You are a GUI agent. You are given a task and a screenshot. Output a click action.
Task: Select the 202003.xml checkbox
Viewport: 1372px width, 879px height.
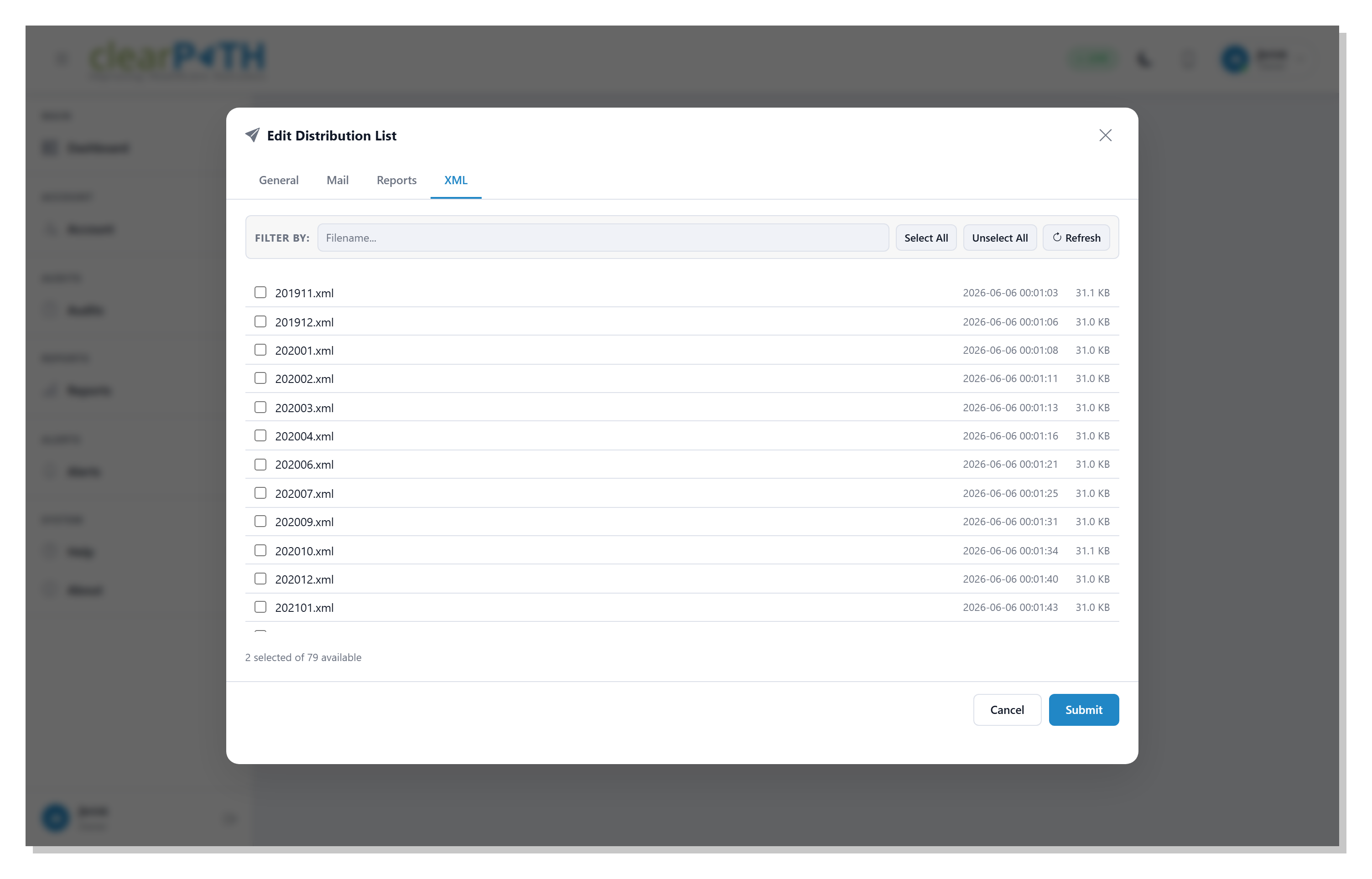[x=260, y=408]
